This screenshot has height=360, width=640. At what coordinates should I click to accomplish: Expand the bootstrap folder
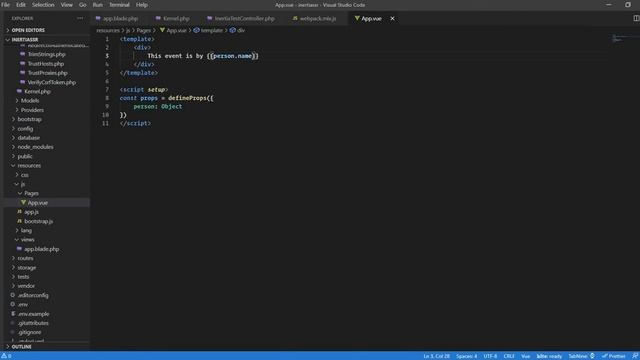29,119
